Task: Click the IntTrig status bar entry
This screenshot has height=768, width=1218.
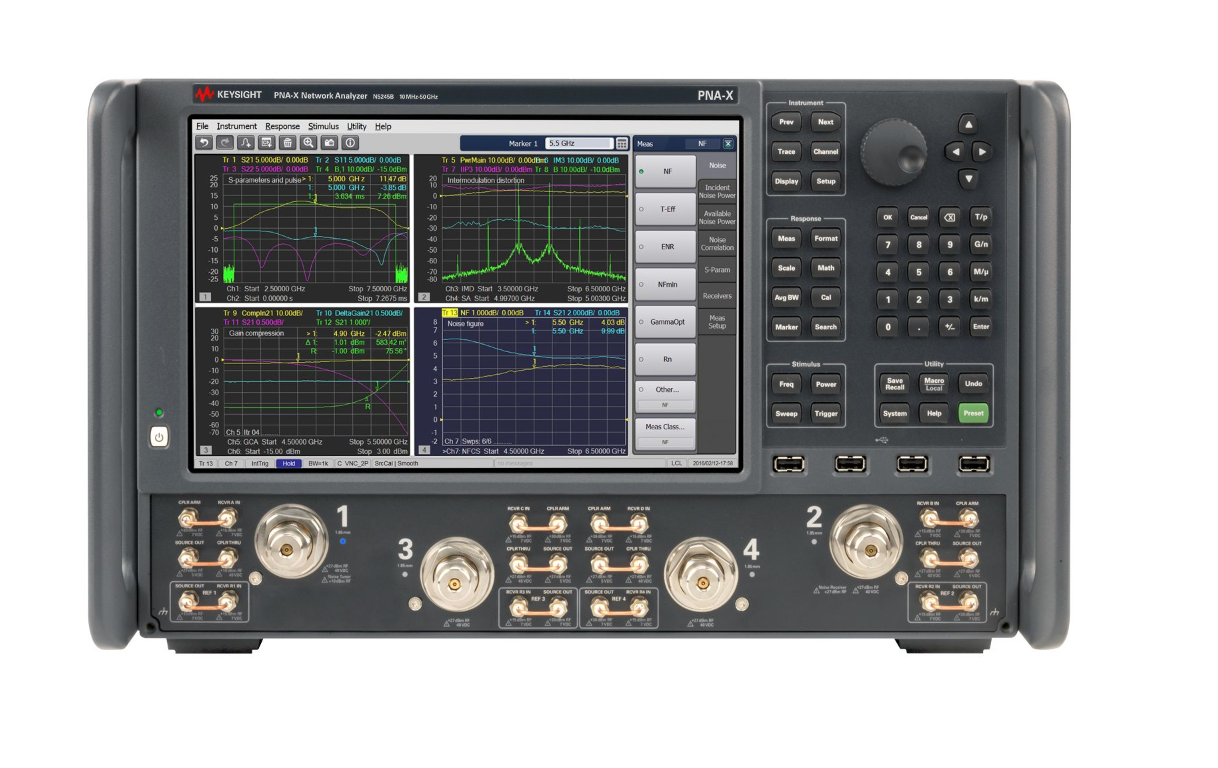Action: (259, 464)
